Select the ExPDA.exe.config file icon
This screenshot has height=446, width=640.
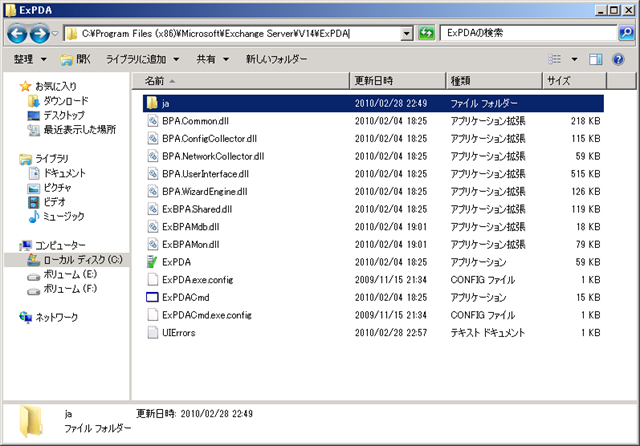tap(153, 280)
